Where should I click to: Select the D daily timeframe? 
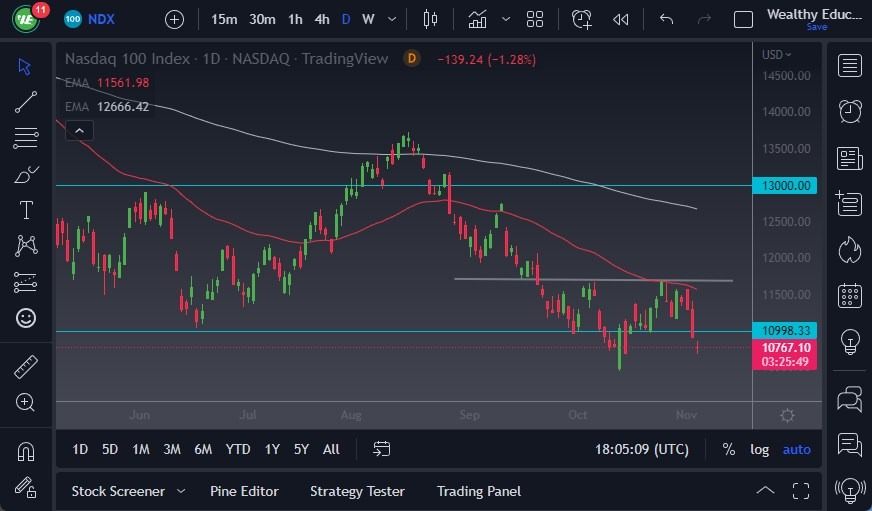point(346,20)
